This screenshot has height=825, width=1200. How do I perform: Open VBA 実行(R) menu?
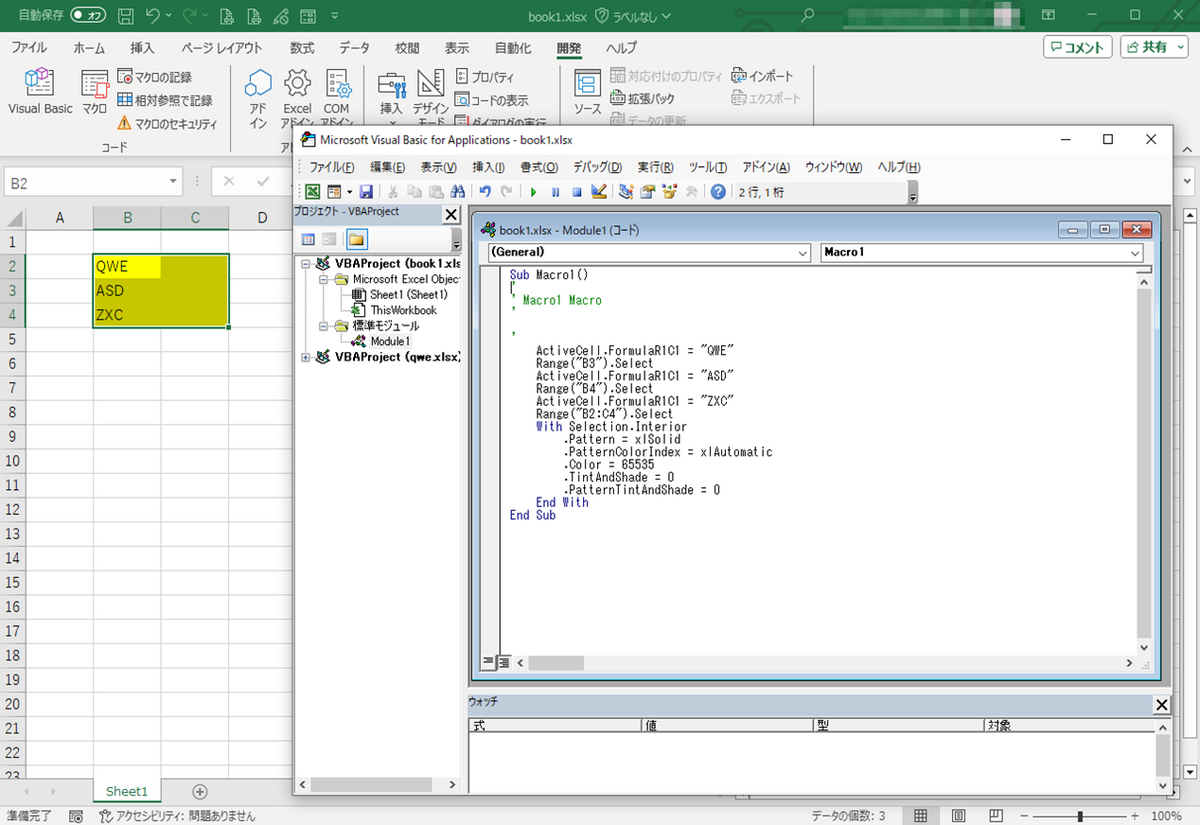click(655, 167)
